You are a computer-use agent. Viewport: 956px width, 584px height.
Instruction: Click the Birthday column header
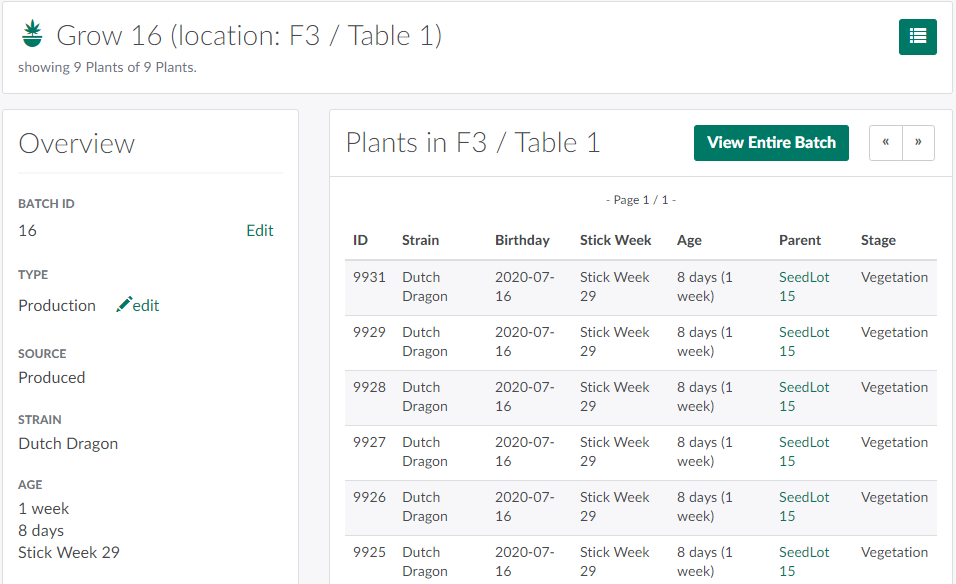[522, 240]
